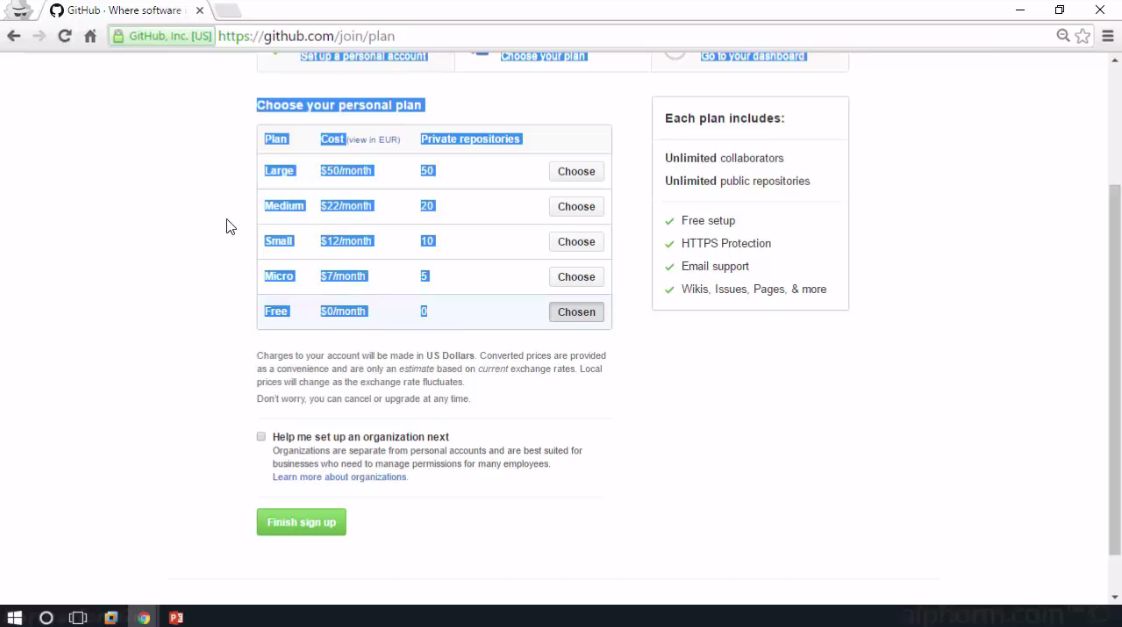The width and height of the screenshot is (1122, 627).
Task: Click the Micro plan name cell
Action: pos(279,276)
